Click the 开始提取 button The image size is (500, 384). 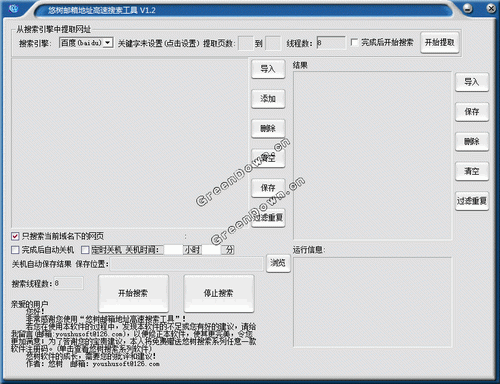click(440, 43)
